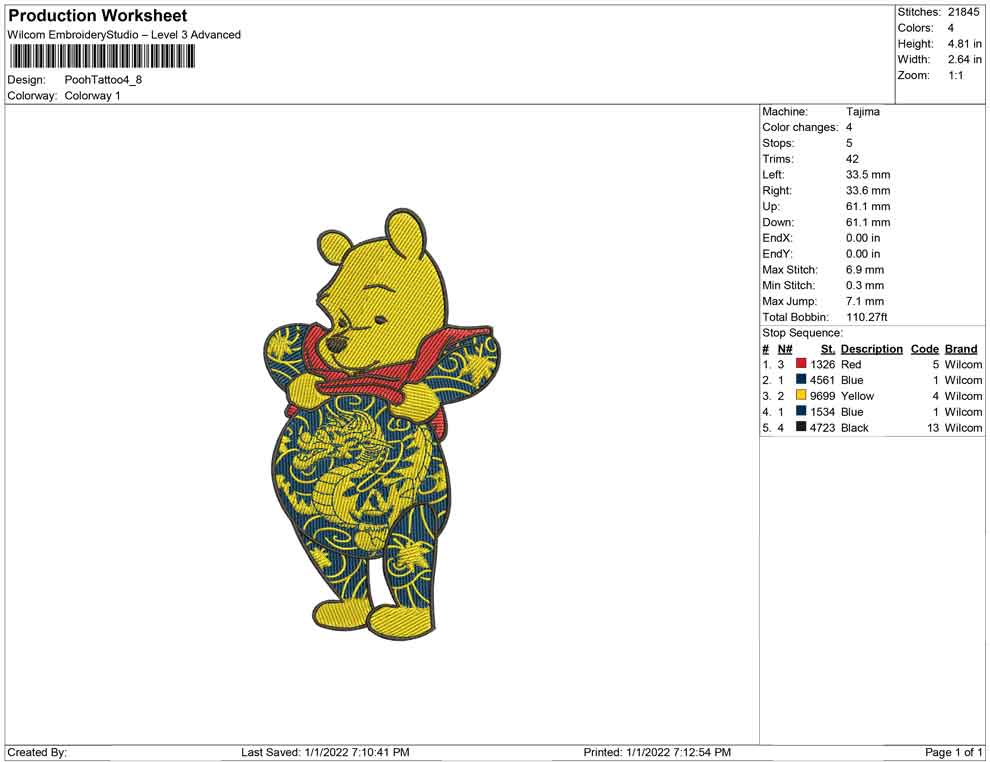Click the 'Page 1 of 1' footer text
The image size is (990, 762).
coord(953,752)
